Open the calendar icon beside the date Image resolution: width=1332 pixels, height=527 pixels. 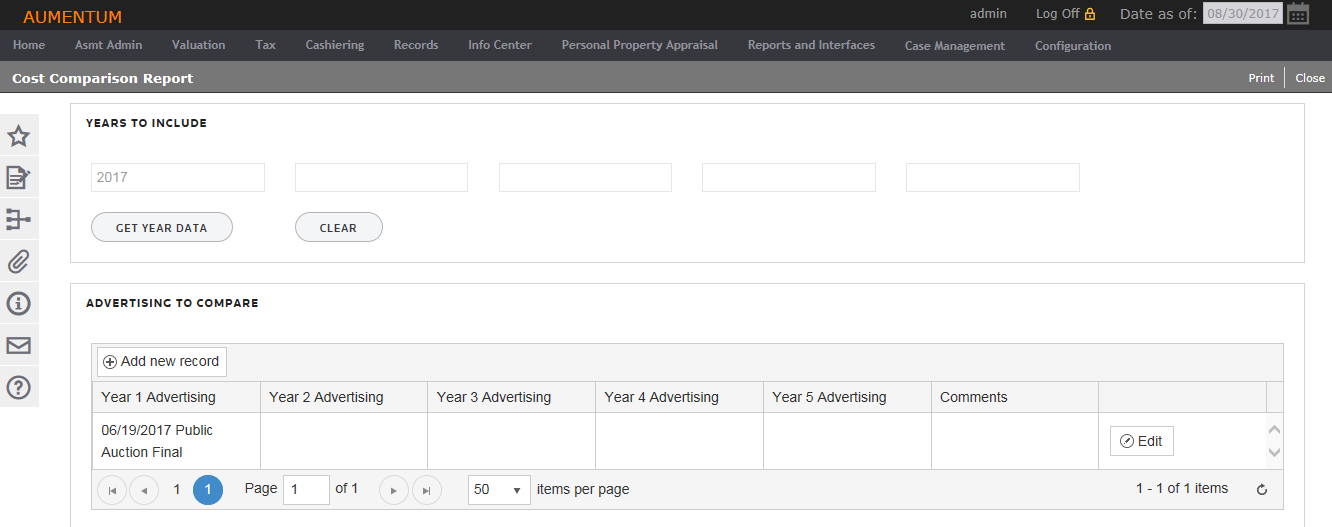(x=1298, y=14)
